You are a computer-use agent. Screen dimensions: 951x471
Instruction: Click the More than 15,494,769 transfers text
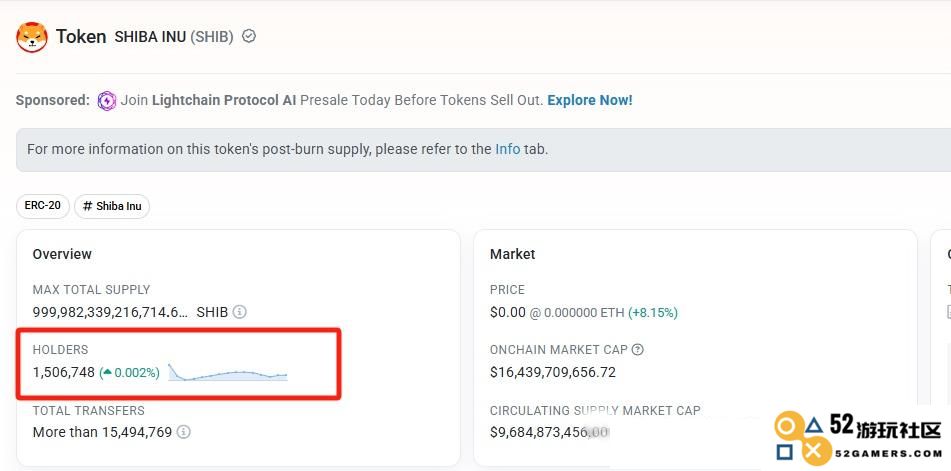click(x=102, y=432)
